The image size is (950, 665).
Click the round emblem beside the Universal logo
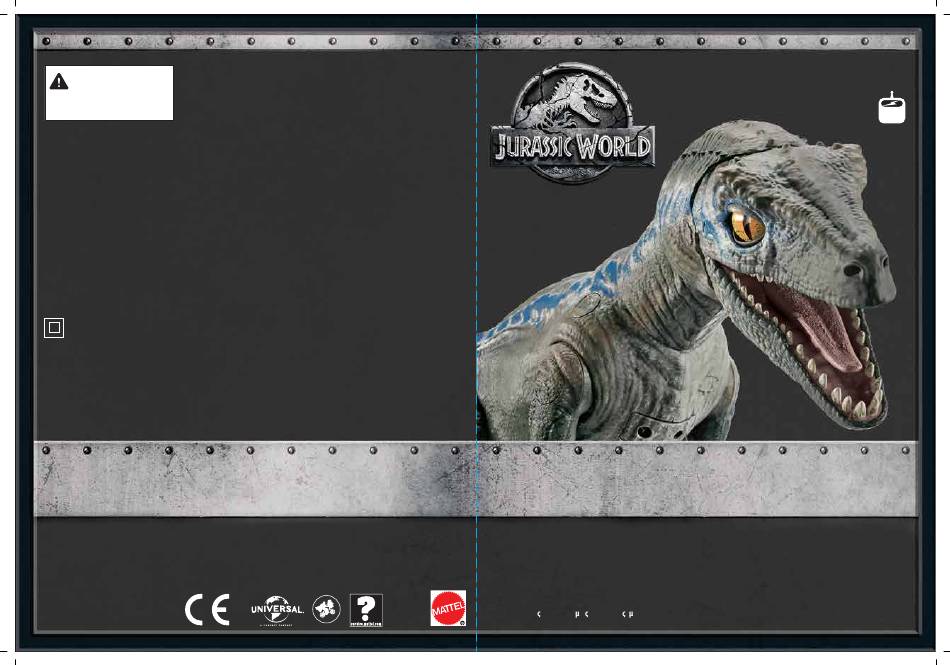(327, 609)
